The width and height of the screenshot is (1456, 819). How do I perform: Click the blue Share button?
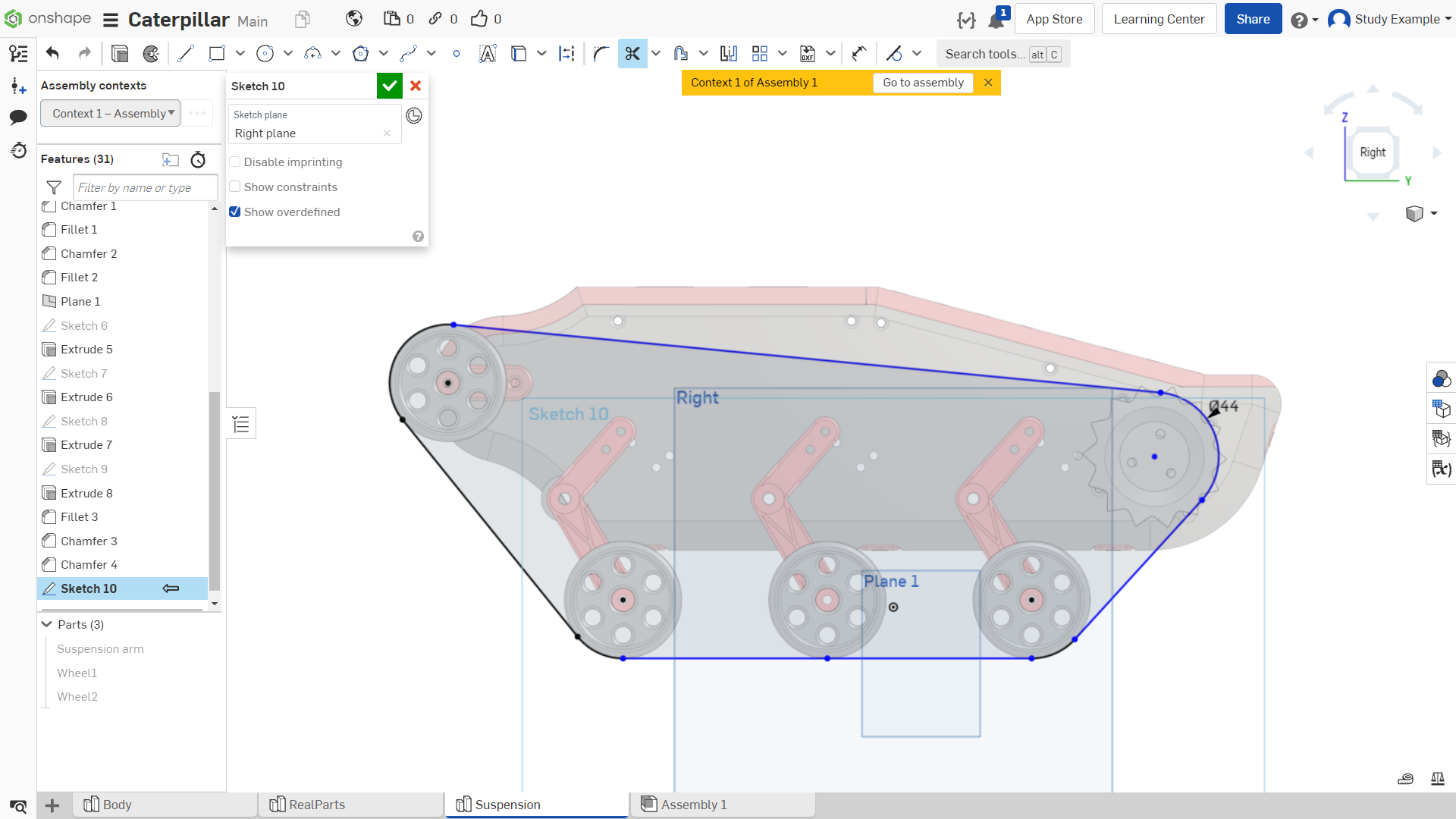click(x=1253, y=19)
